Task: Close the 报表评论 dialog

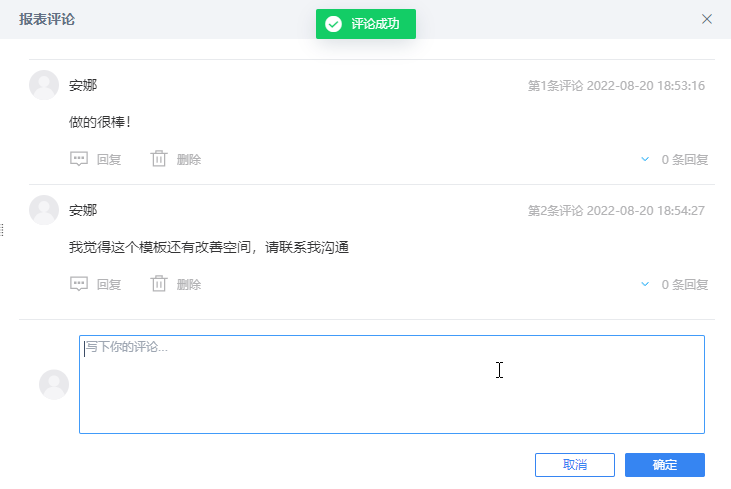Action: pyautogui.click(x=707, y=19)
